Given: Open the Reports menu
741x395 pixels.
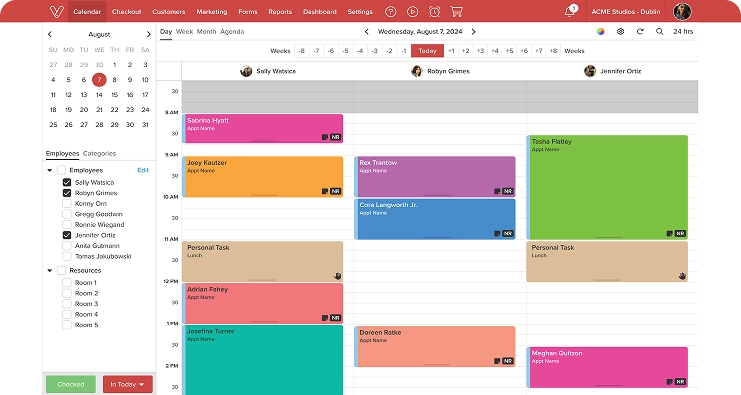Looking at the screenshot, I should point(280,11).
